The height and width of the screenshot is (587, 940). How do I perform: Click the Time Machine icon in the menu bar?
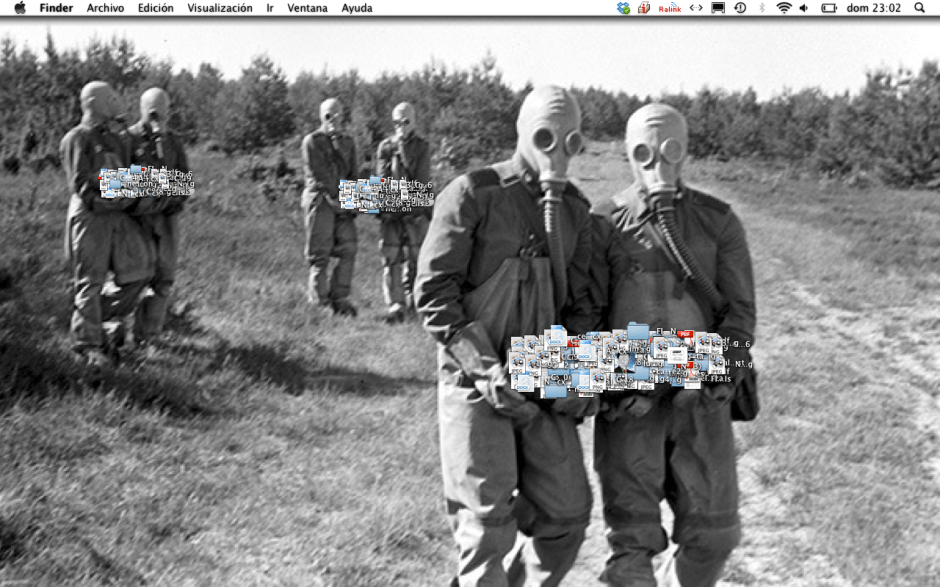[740, 7]
